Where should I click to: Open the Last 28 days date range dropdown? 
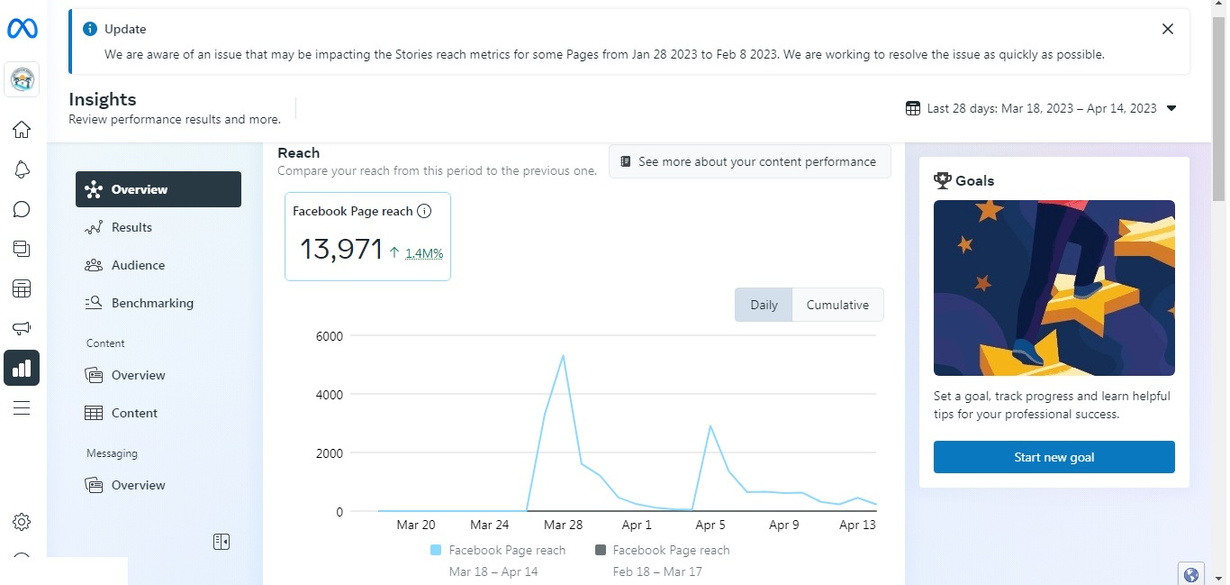coord(1041,108)
